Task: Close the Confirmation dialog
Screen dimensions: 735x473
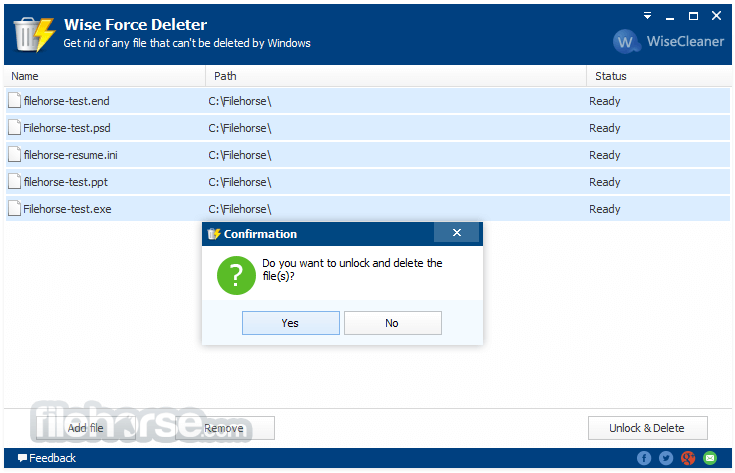Action: (457, 233)
